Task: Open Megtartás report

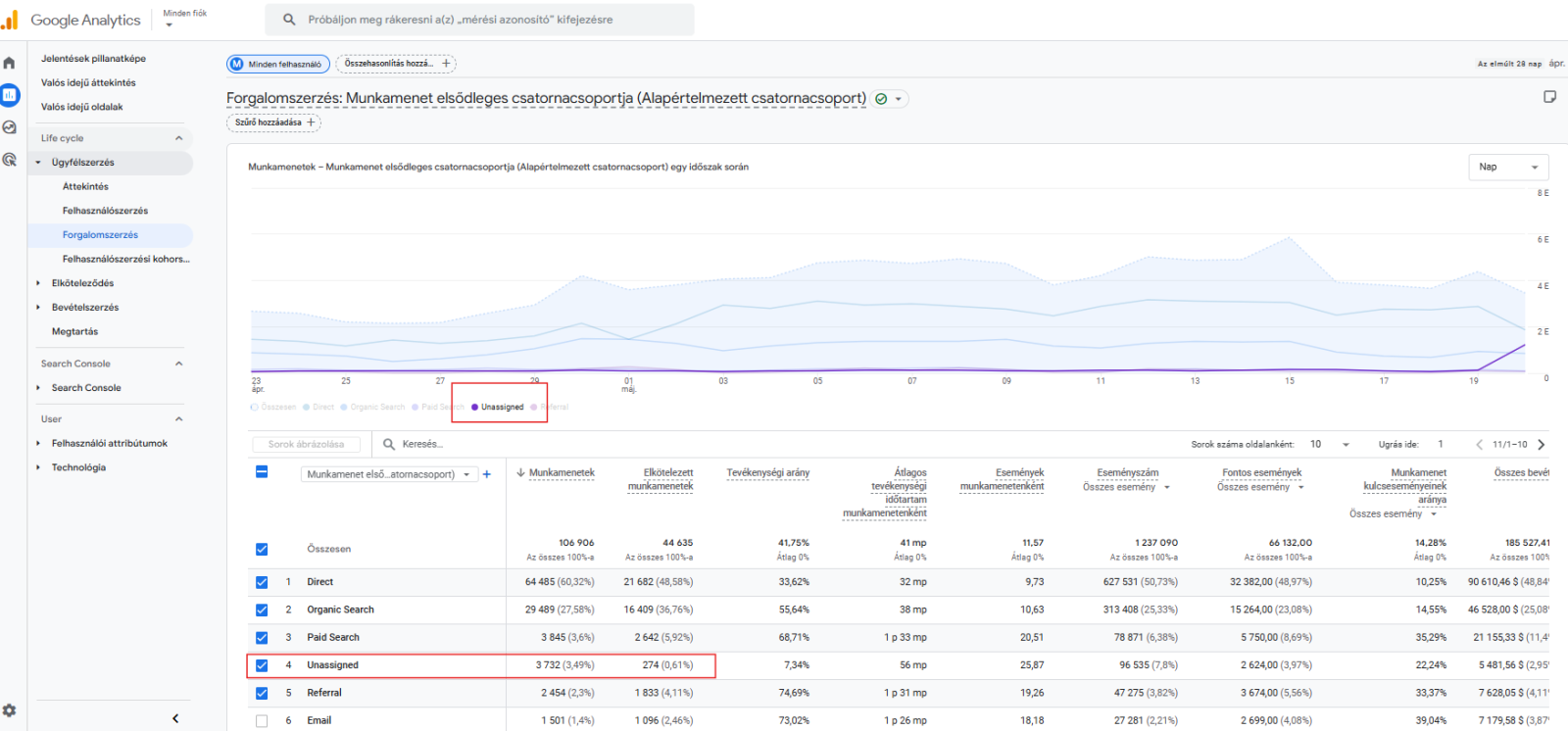Action: coord(74,331)
